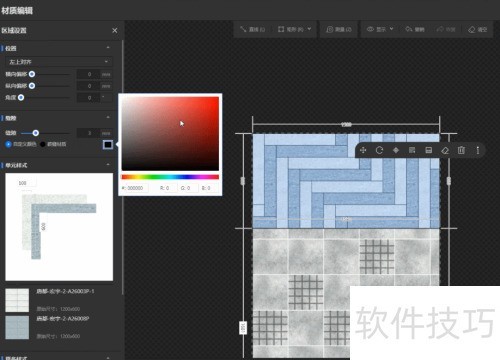Click the vertical offset value field
This screenshot has width=500, height=360.
tap(89, 86)
